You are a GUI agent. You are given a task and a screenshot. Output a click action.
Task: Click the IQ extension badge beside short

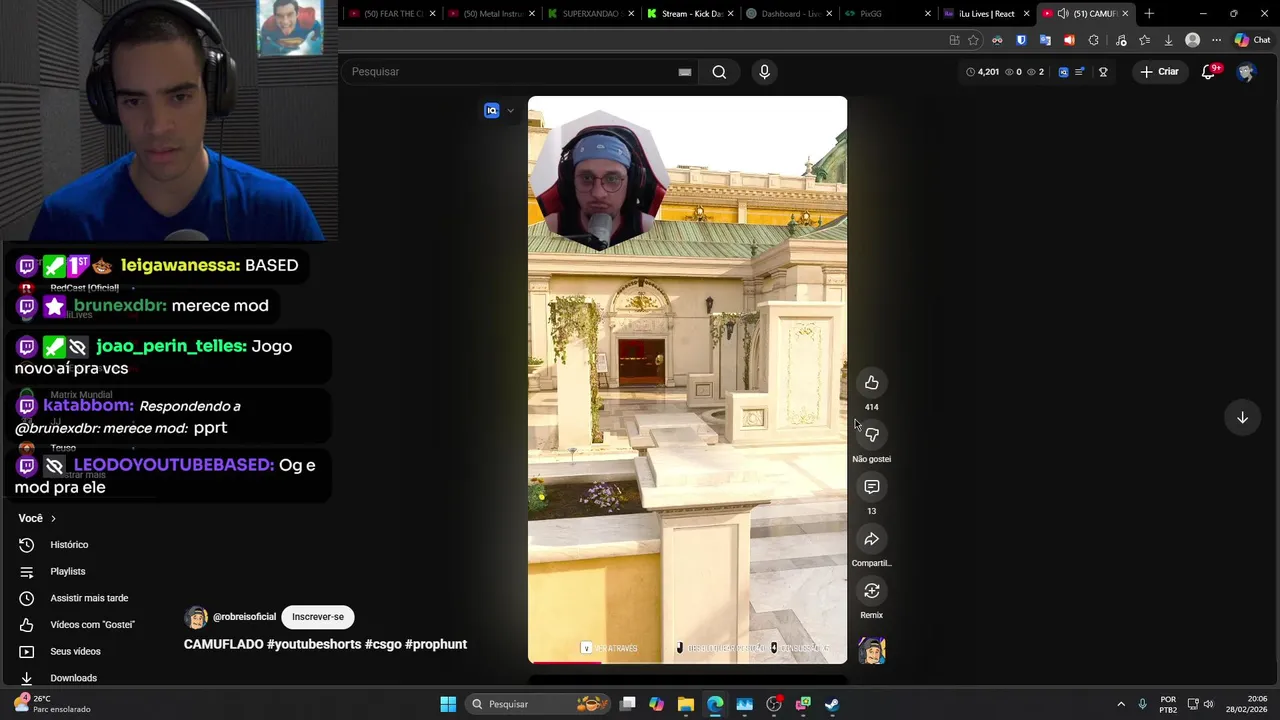pyautogui.click(x=491, y=111)
